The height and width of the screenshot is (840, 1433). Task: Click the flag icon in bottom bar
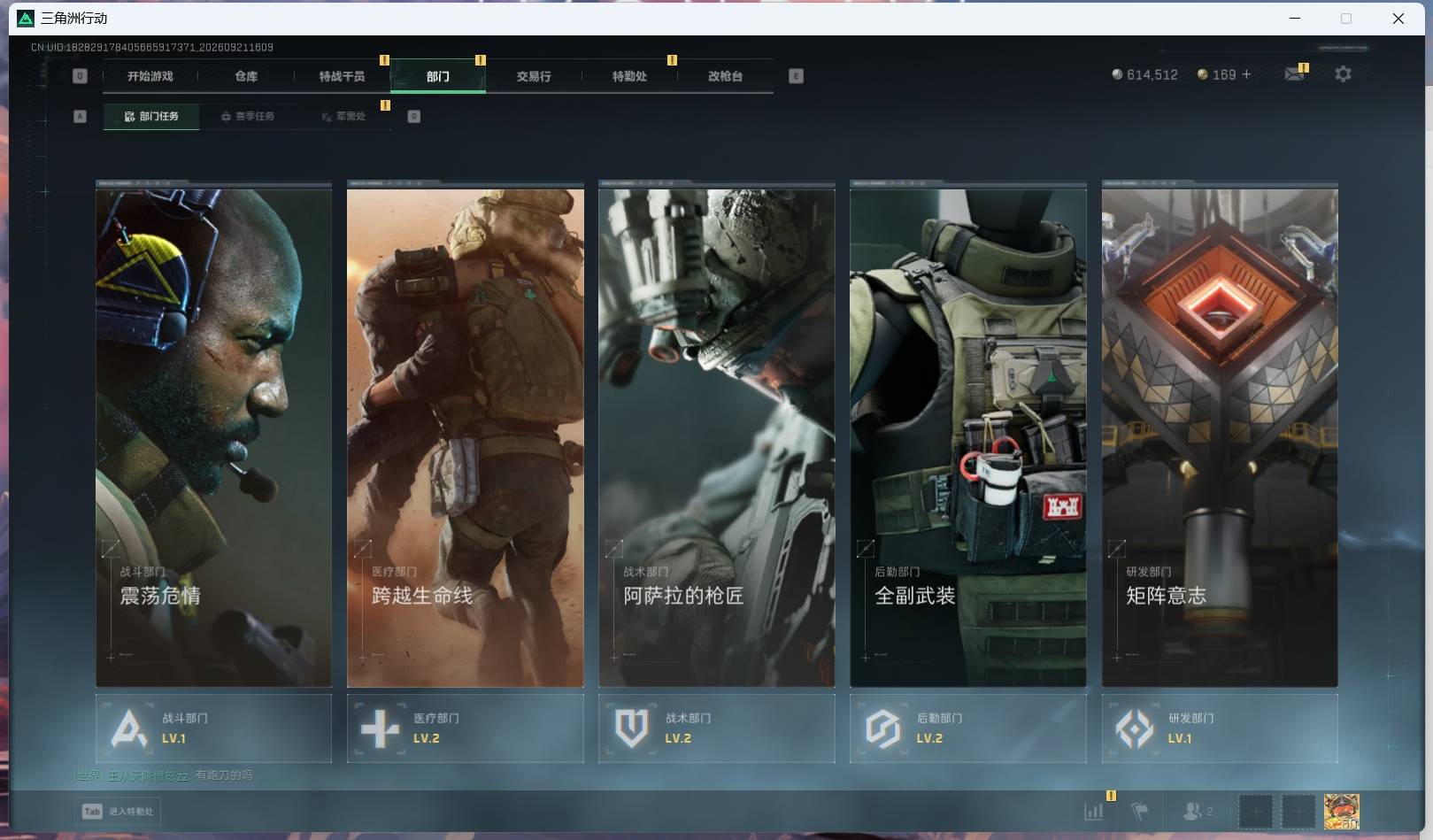pyautogui.click(x=1140, y=811)
